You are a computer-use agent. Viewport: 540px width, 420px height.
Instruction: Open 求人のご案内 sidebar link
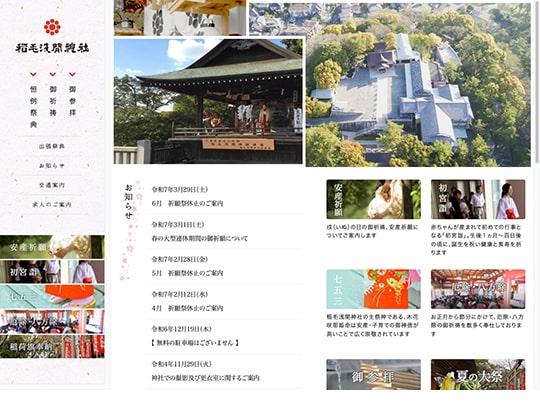(x=52, y=204)
